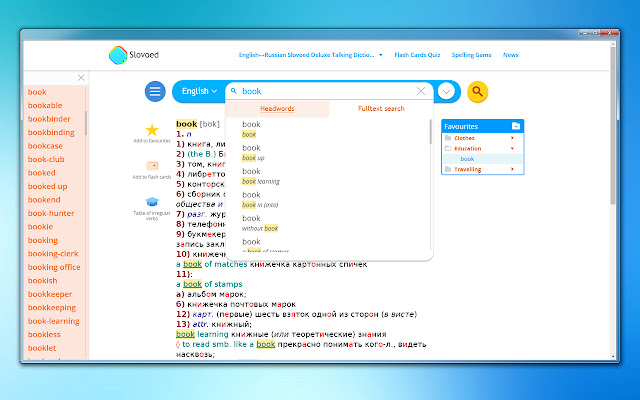The height and width of the screenshot is (400, 640).
Task: Select the 'book learning' search result
Action: point(327,176)
